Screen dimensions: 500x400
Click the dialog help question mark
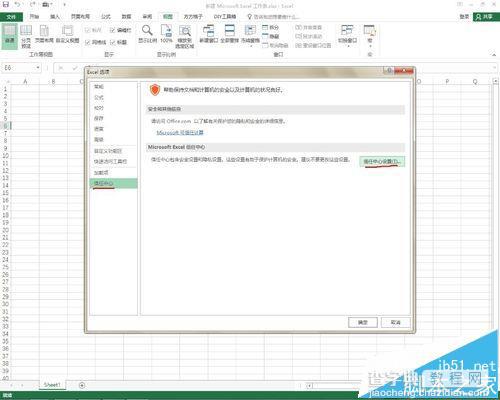pyautogui.click(x=389, y=71)
